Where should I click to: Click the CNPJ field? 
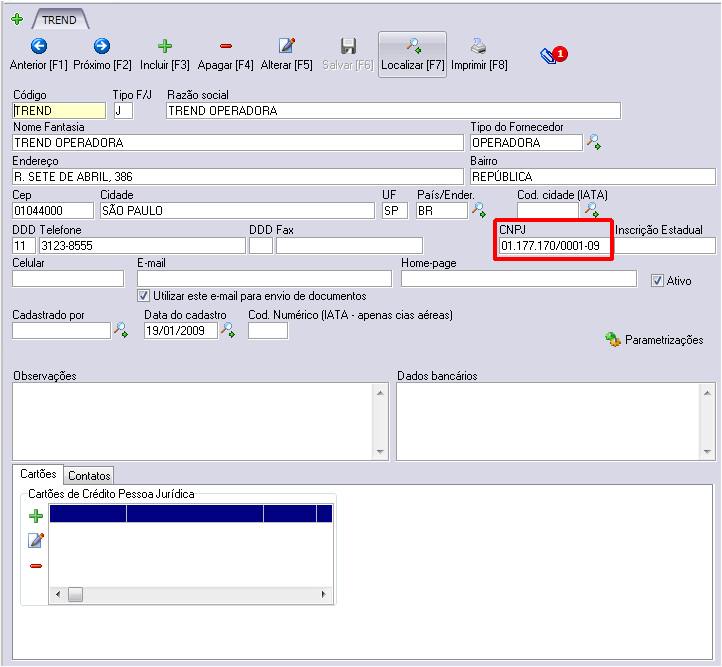coord(554,246)
